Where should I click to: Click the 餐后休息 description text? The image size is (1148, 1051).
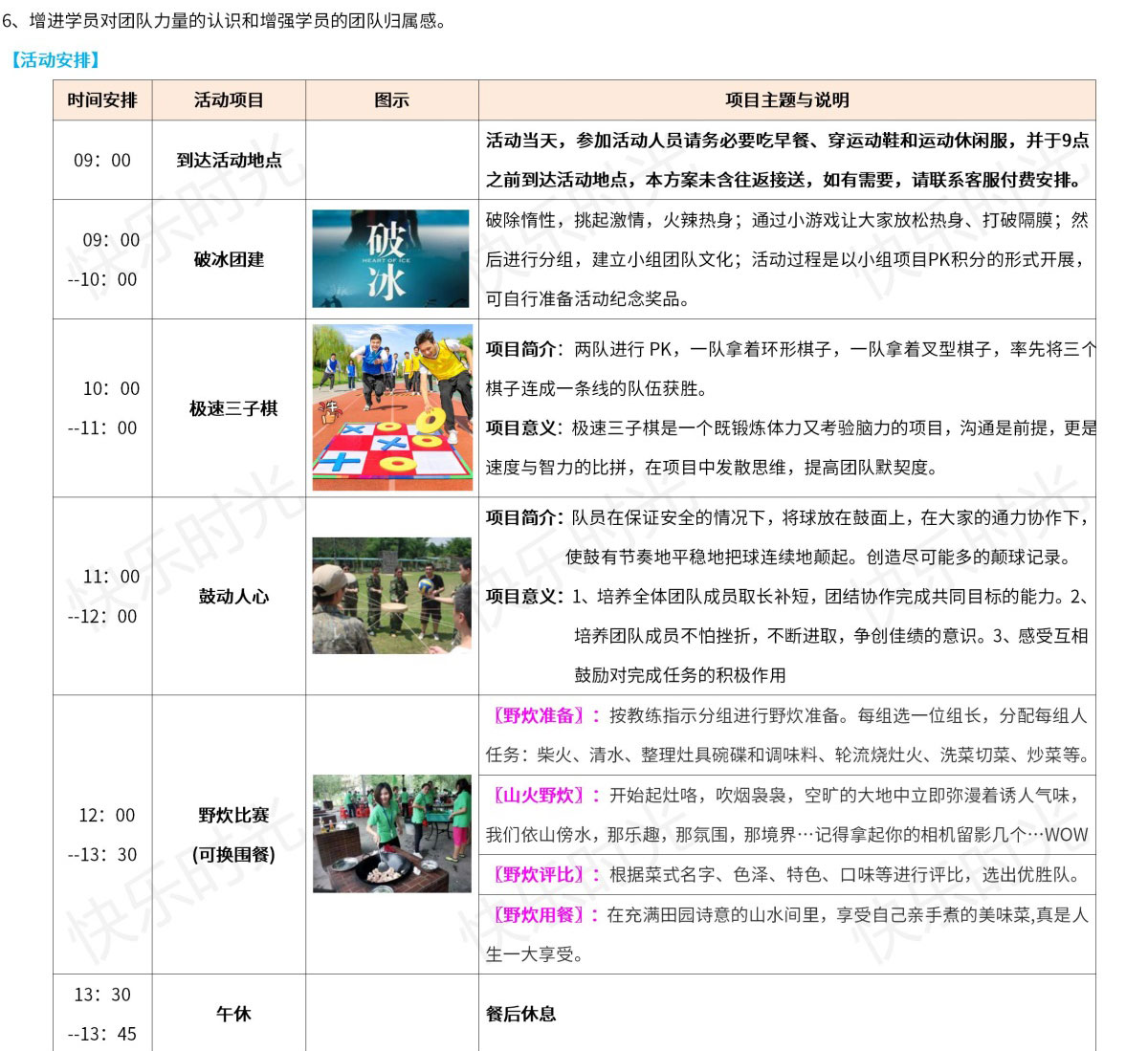(x=521, y=1014)
